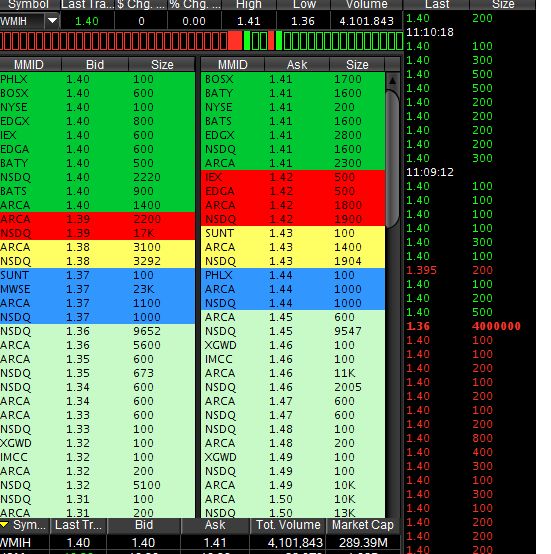Select the IMCC 1.32 bid row
The height and width of the screenshot is (554, 551).
point(97,457)
